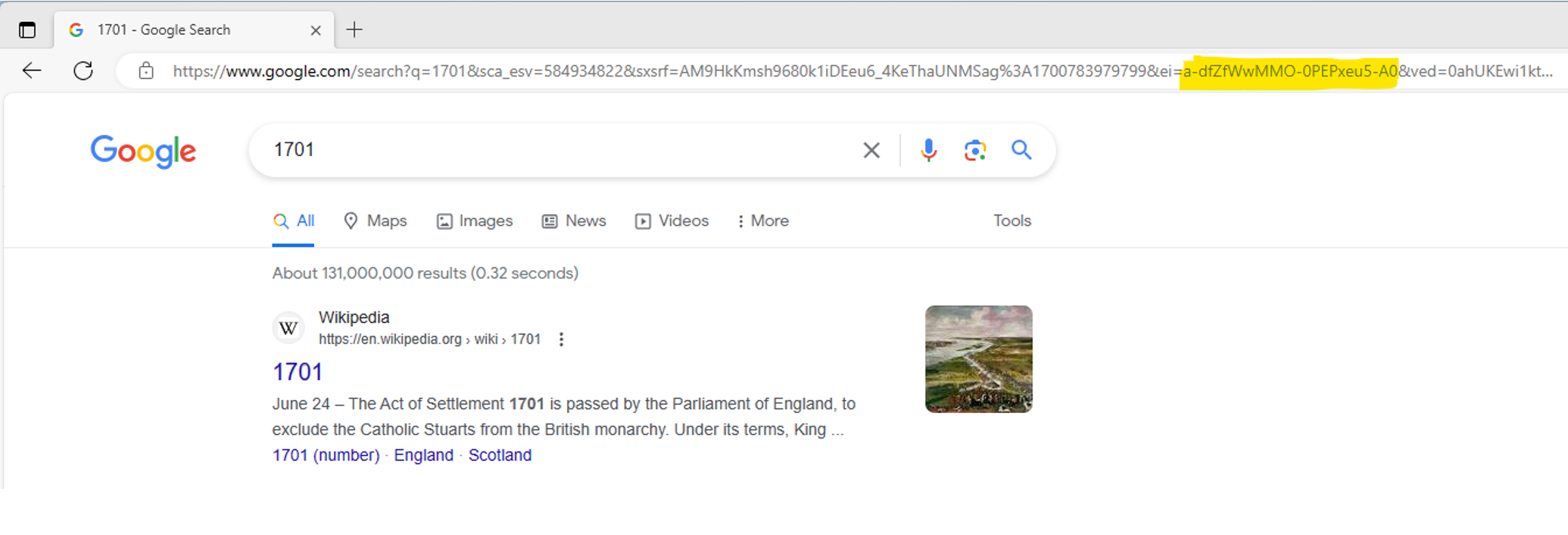1568x535 pixels.
Task: Switch to the Maps tab
Action: (x=376, y=221)
